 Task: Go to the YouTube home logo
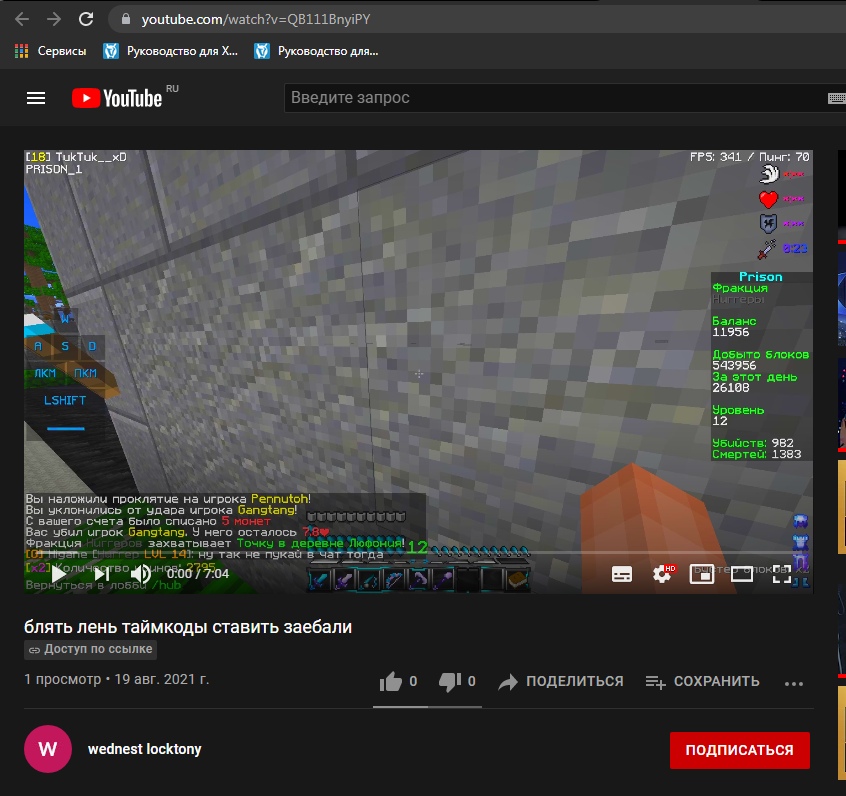tap(118, 98)
